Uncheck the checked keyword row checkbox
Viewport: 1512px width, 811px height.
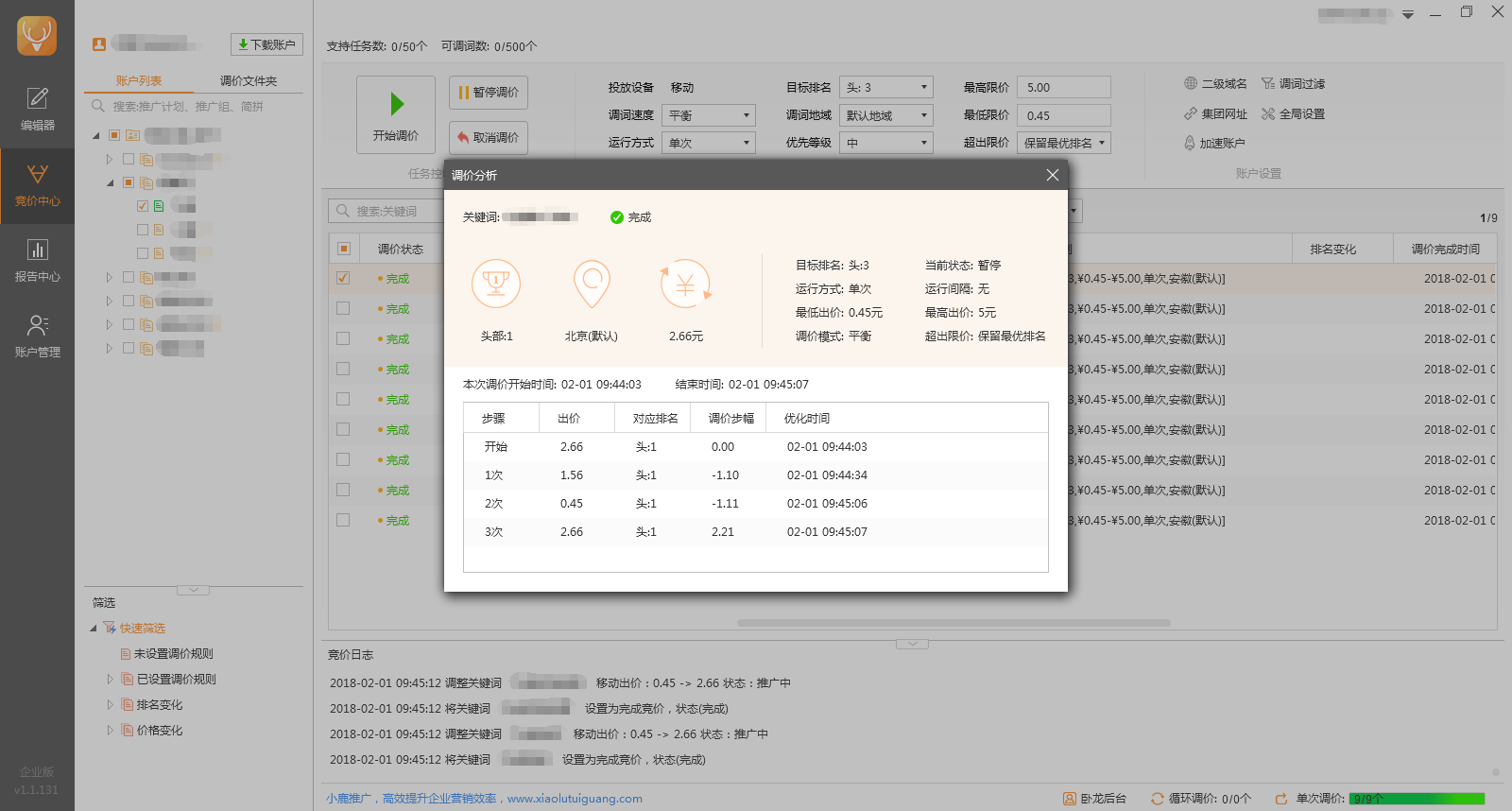point(343,278)
